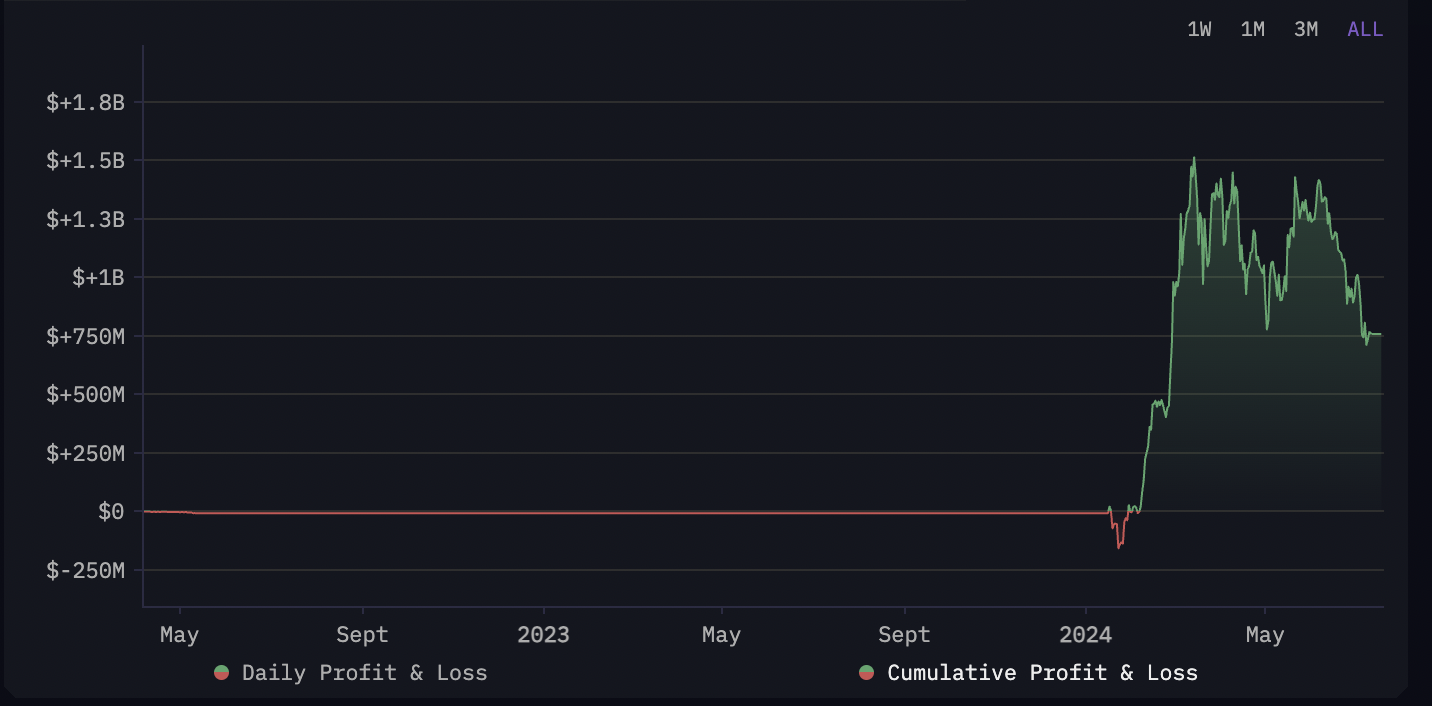Image resolution: width=1432 pixels, height=706 pixels.
Task: Toggle Daily Profit & Loss series label
Action: [364, 672]
